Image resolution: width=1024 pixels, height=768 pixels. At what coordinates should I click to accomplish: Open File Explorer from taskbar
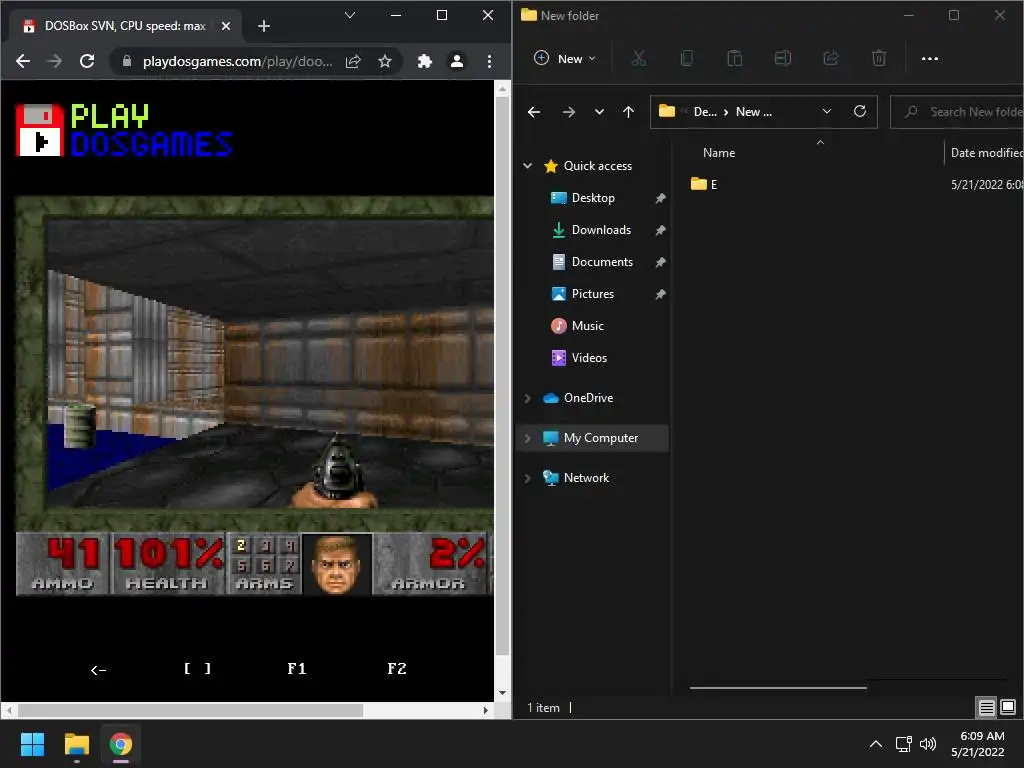click(76, 744)
